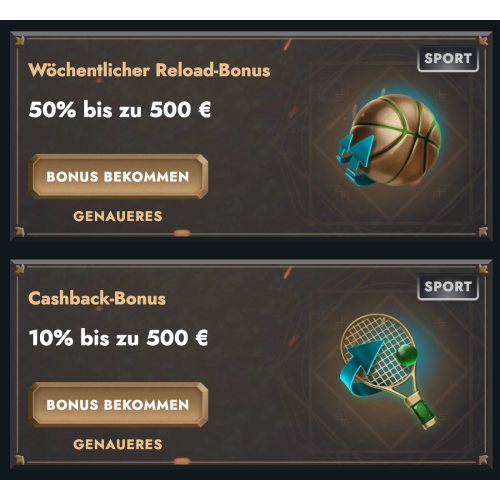
Task: Click the green tennis ball
Action: click(x=407, y=354)
